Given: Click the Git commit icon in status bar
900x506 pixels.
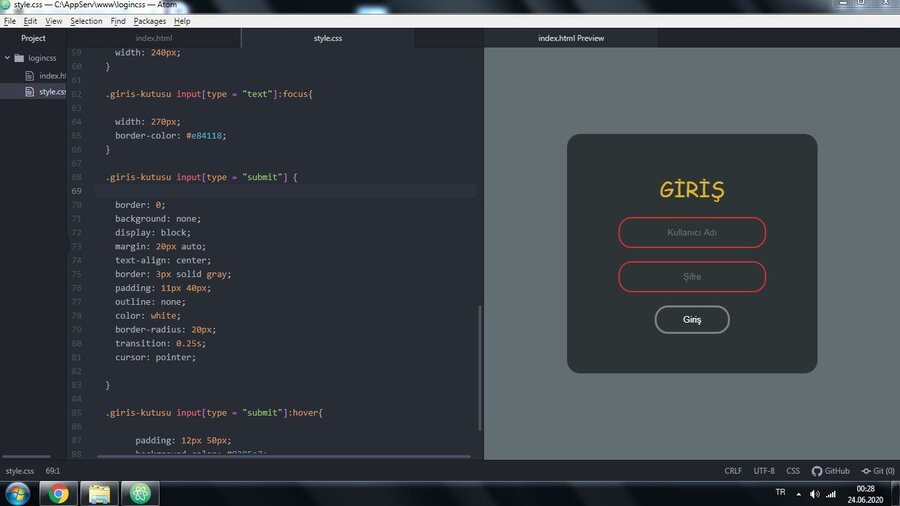Looking at the screenshot, I should pyautogui.click(x=866, y=471).
